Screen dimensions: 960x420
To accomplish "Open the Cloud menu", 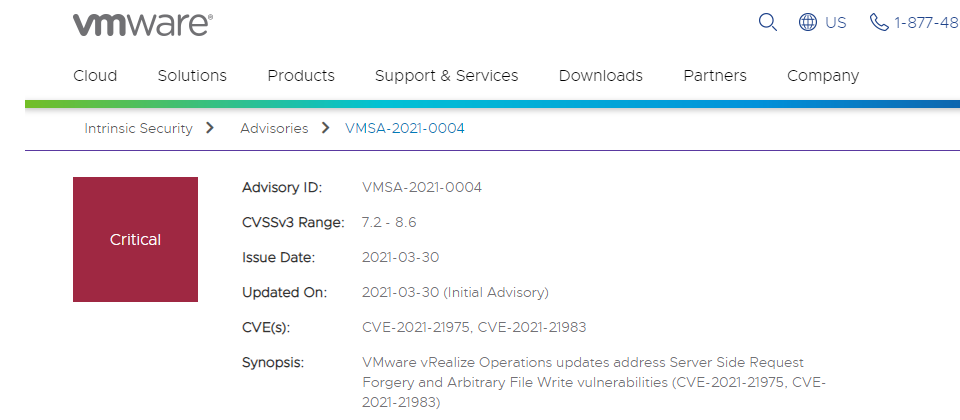I will 95,76.
